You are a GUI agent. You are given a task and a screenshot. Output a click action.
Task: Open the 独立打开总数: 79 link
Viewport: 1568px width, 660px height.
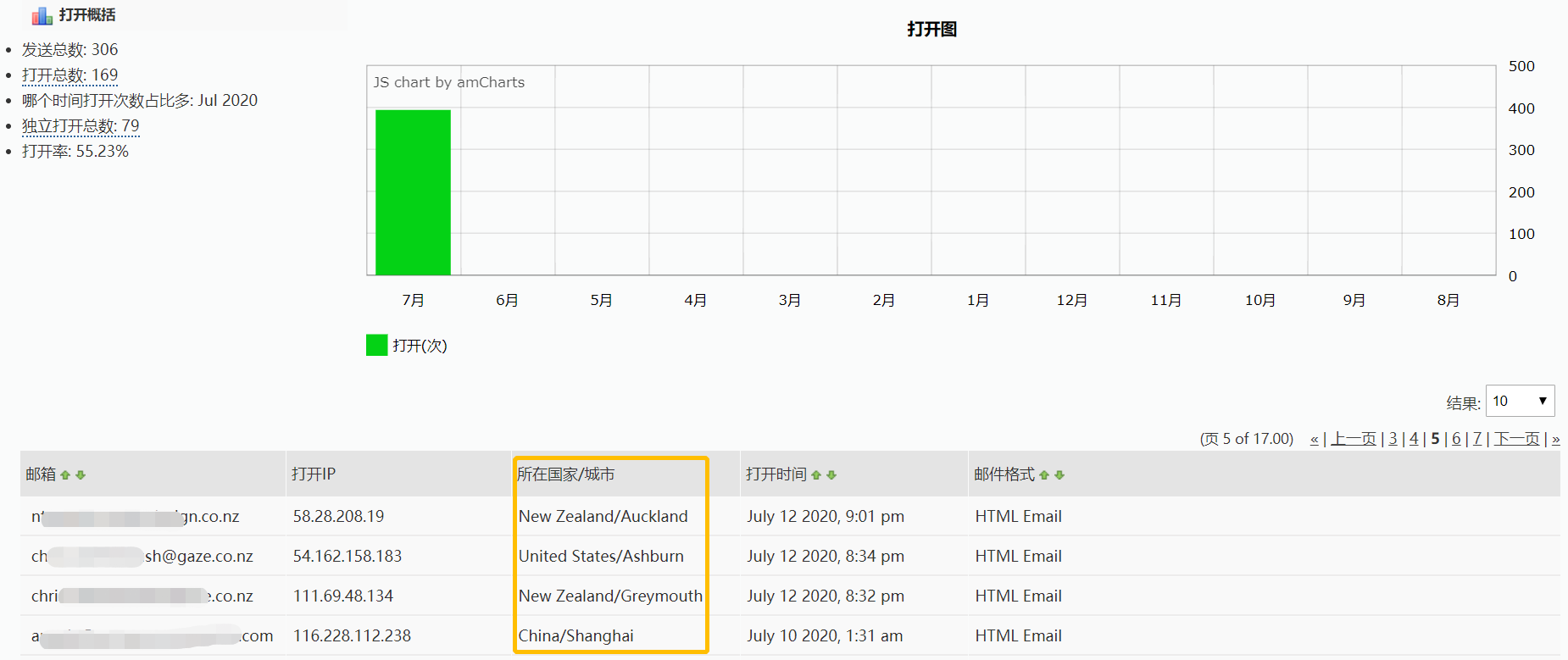[81, 126]
